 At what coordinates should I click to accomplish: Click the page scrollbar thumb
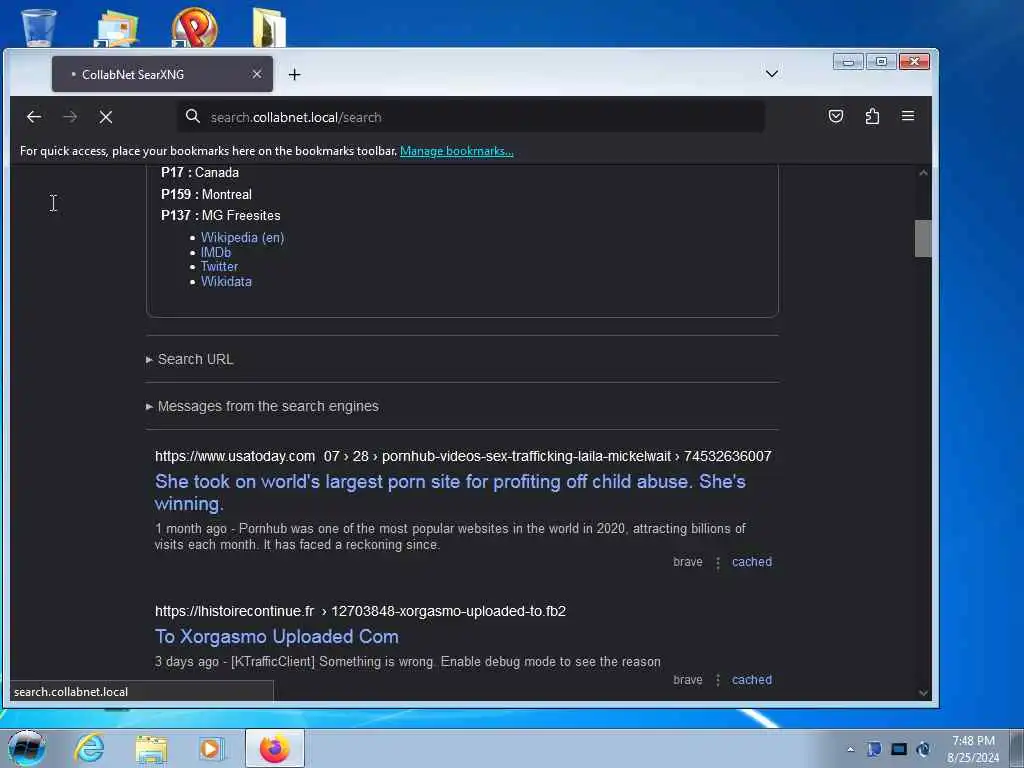click(x=923, y=238)
